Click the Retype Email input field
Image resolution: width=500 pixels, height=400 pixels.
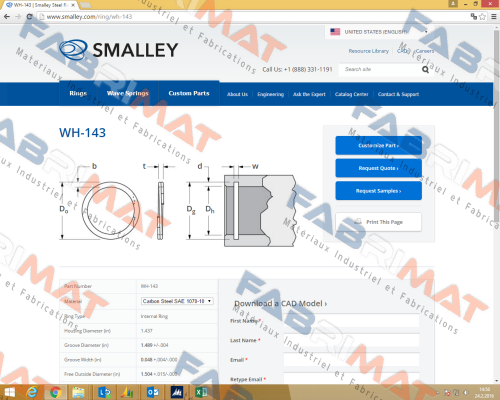(351, 379)
